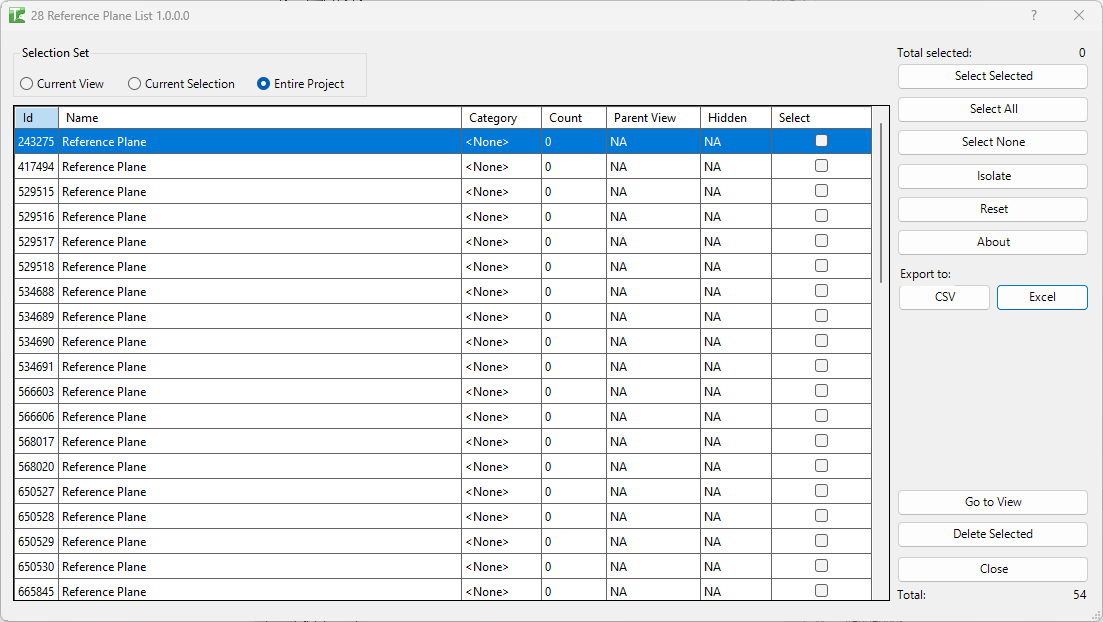The height and width of the screenshot is (622, 1103).
Task: Click the Isolate button
Action: tap(992, 176)
